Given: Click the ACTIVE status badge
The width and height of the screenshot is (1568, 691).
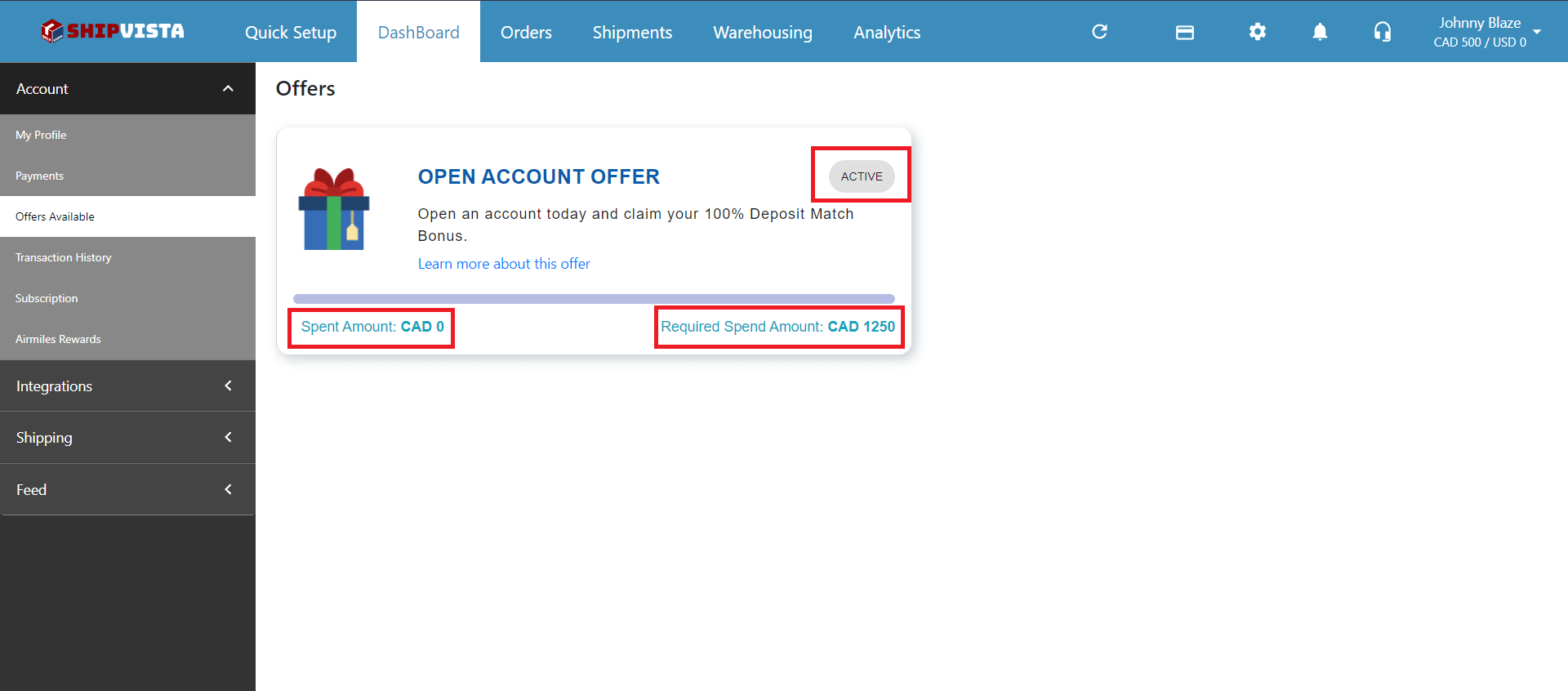Looking at the screenshot, I should coord(862,176).
